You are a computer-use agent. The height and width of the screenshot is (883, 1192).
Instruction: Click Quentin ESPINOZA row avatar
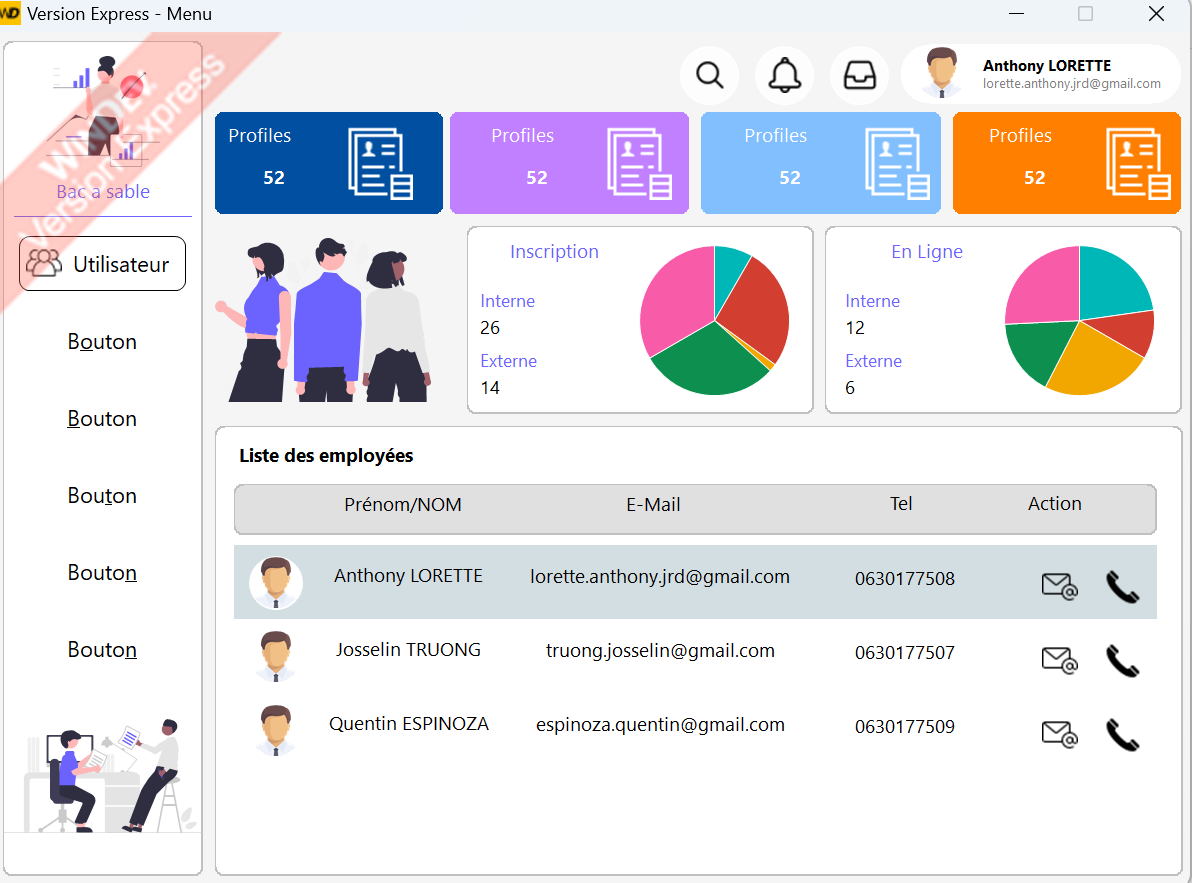point(275,730)
